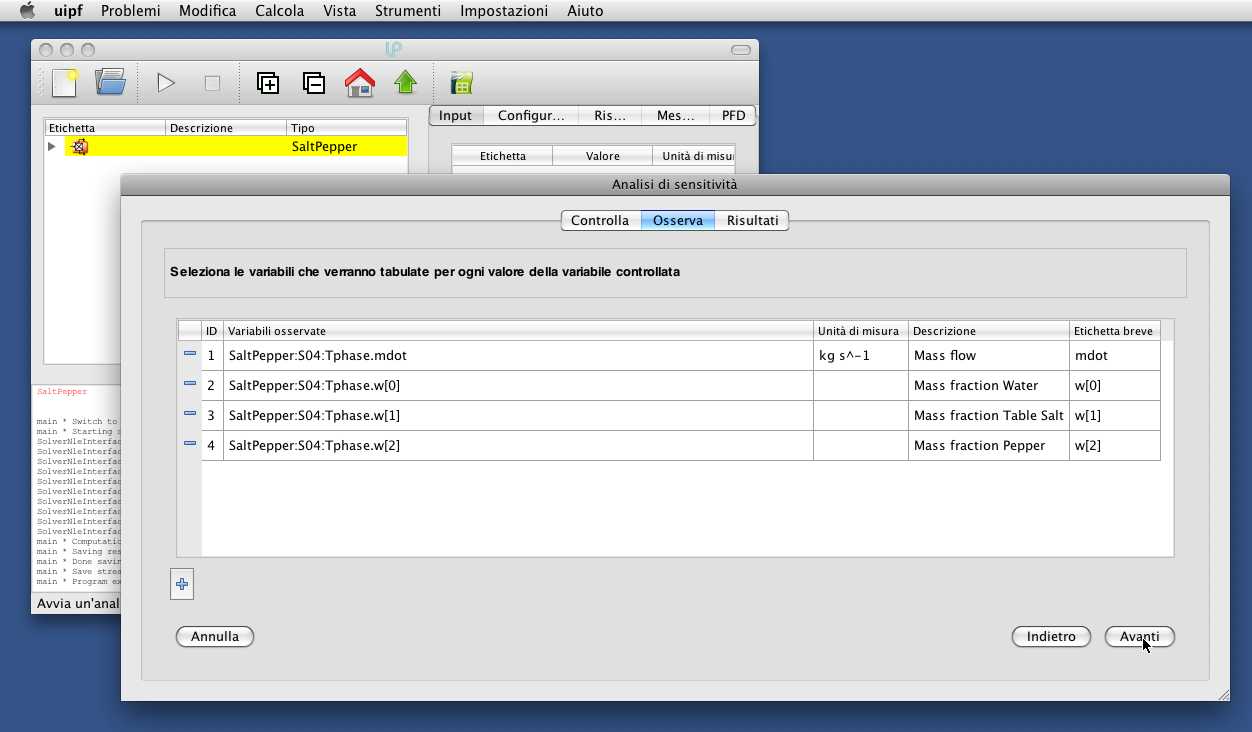1252x732 pixels.
Task: Go back with the Indietro button
Action: 1051,636
